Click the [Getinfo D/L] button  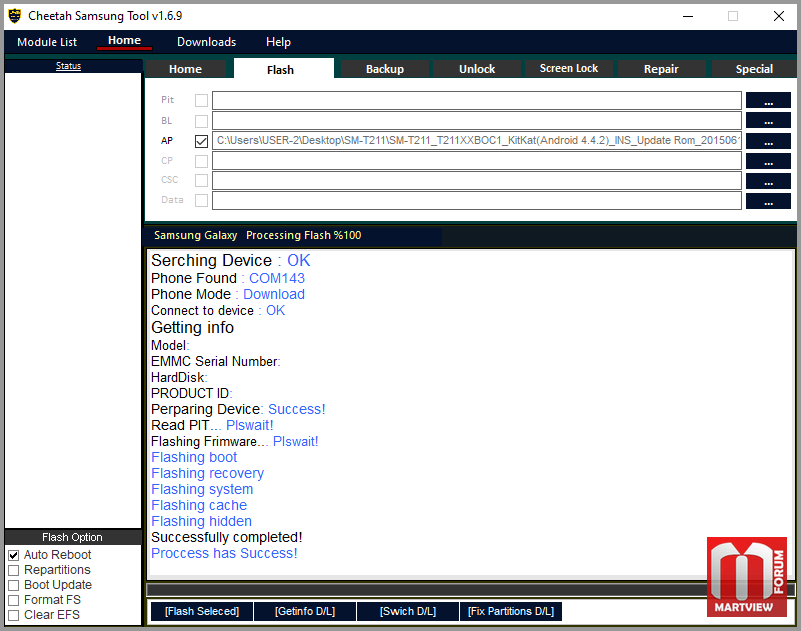click(x=305, y=612)
